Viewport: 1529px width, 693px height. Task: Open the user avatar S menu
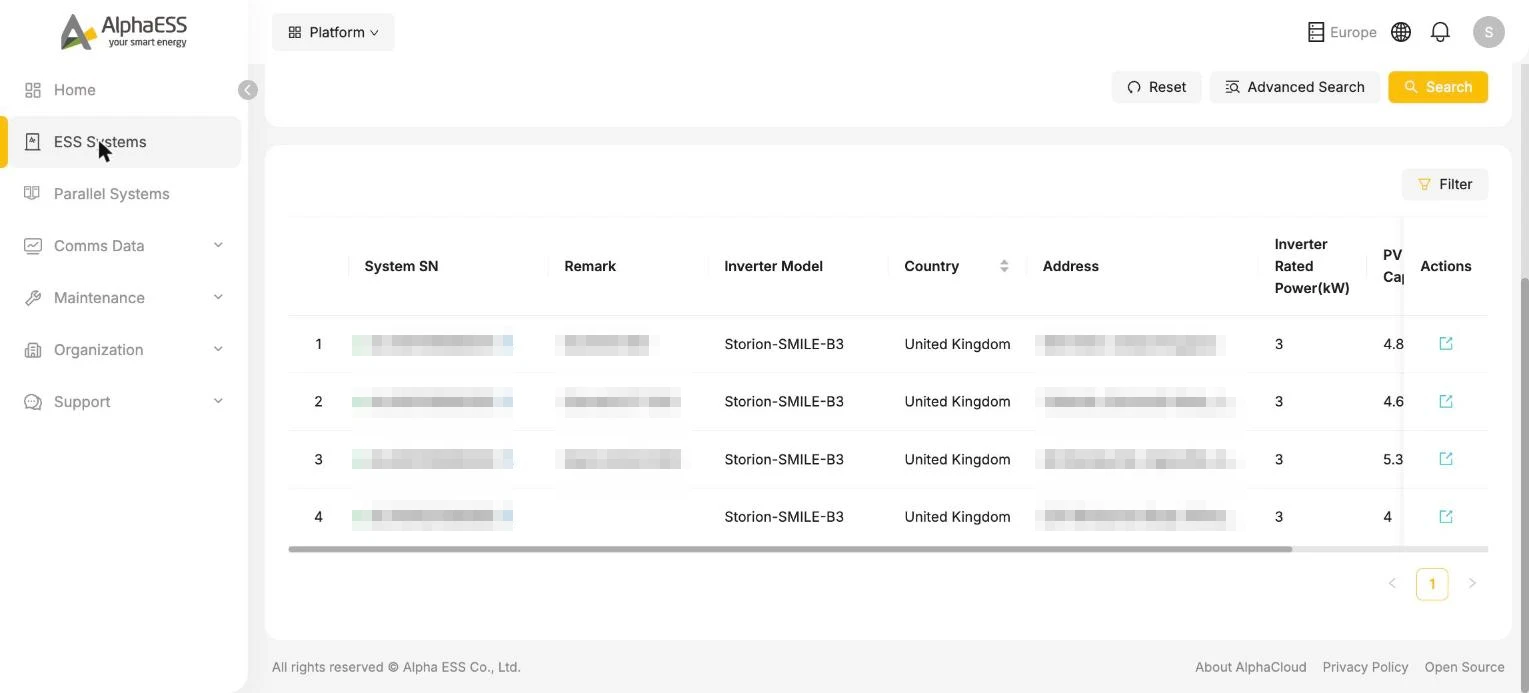click(1489, 32)
